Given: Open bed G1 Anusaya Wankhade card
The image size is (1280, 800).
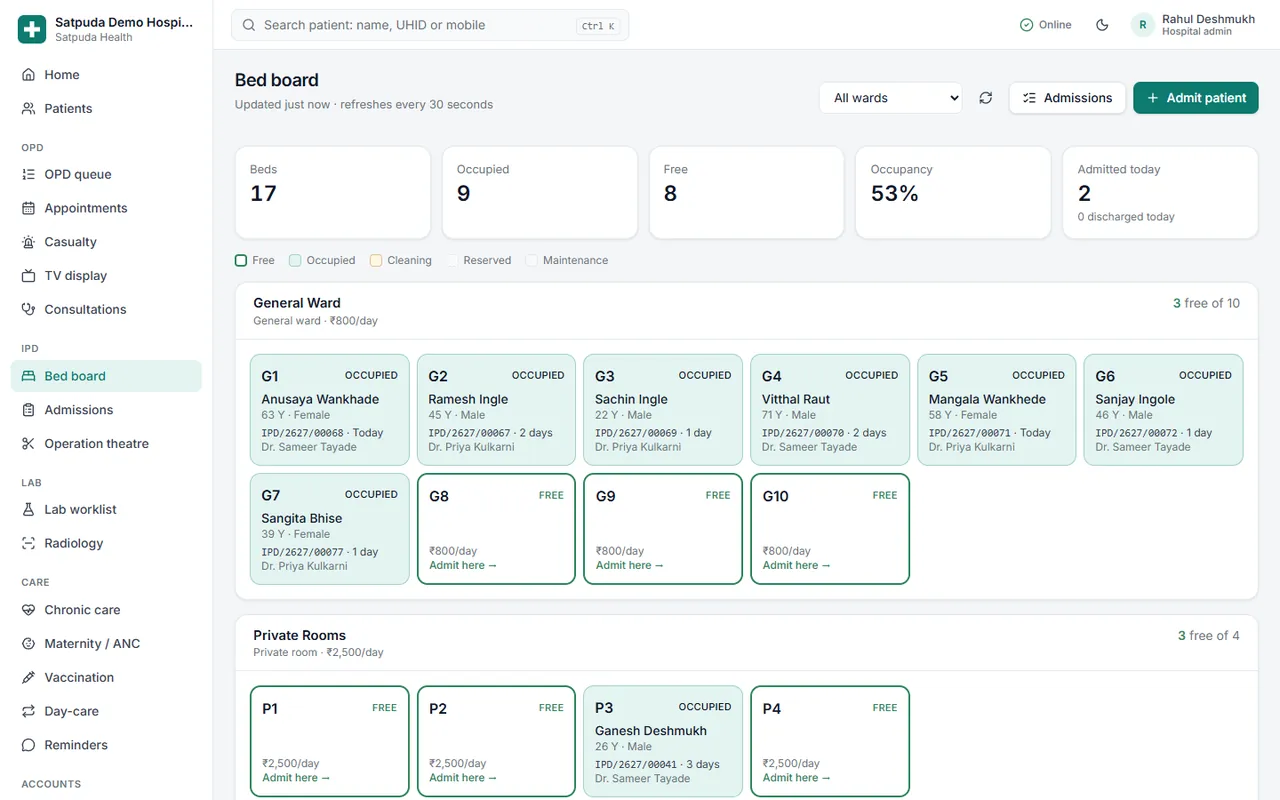Looking at the screenshot, I should pyautogui.click(x=330, y=410).
